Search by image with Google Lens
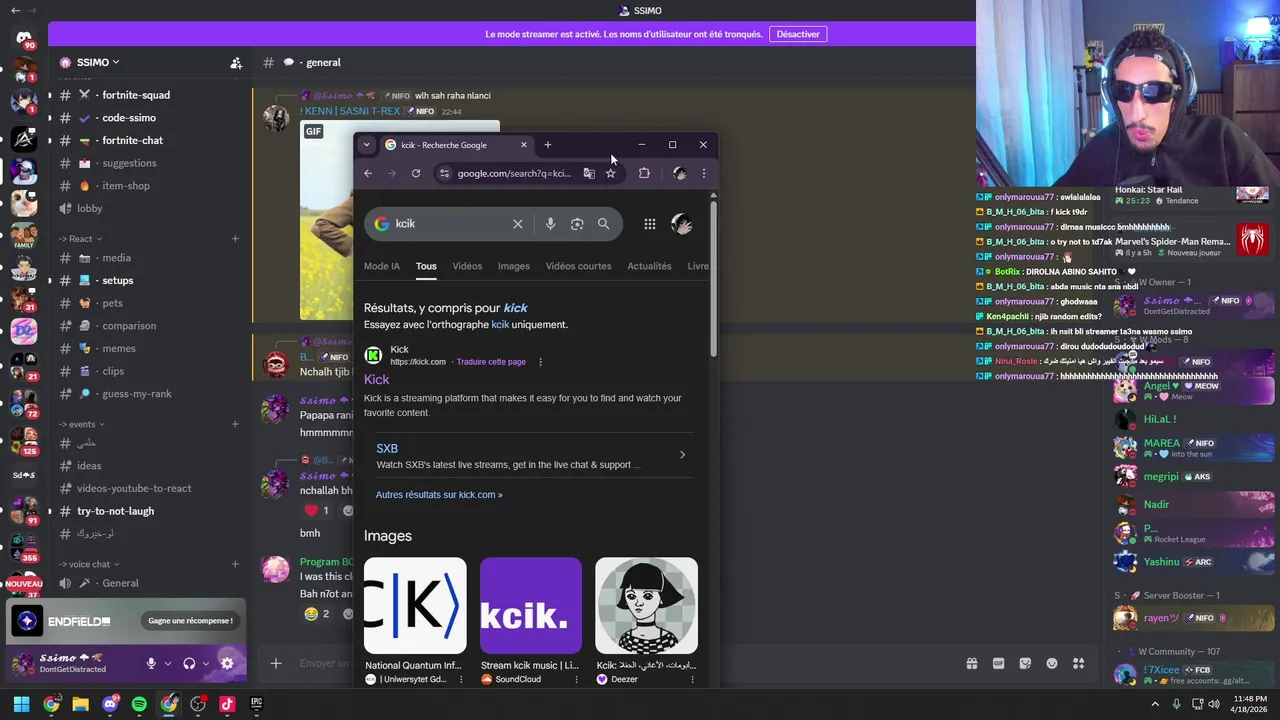The width and height of the screenshot is (1280, 720). pos(577,224)
